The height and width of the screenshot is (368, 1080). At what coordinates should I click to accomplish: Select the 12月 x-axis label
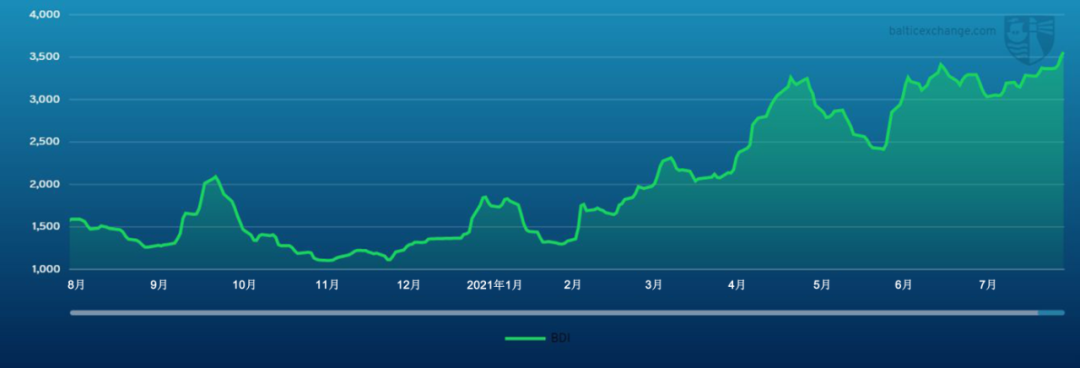pos(409,285)
